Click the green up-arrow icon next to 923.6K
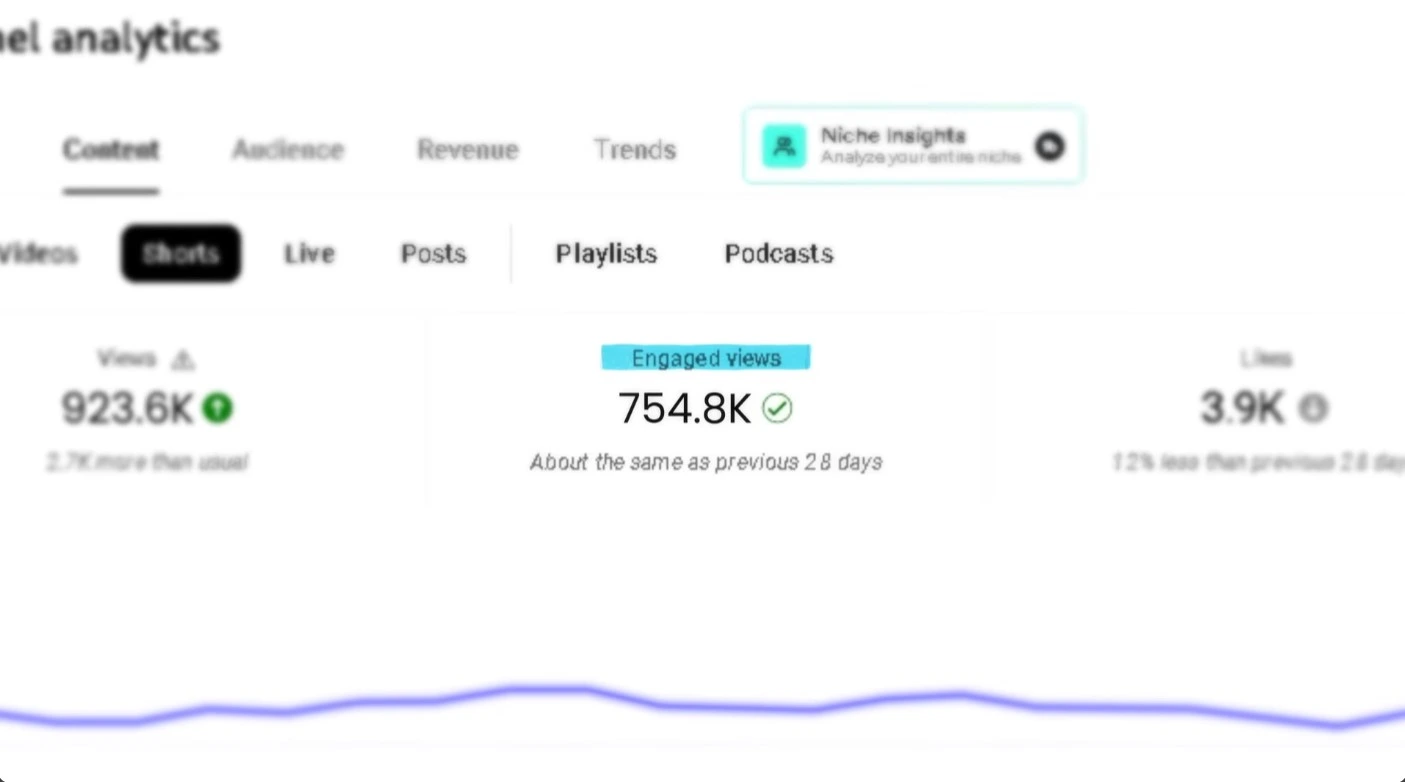Image resolution: width=1405 pixels, height=782 pixels. [x=217, y=407]
